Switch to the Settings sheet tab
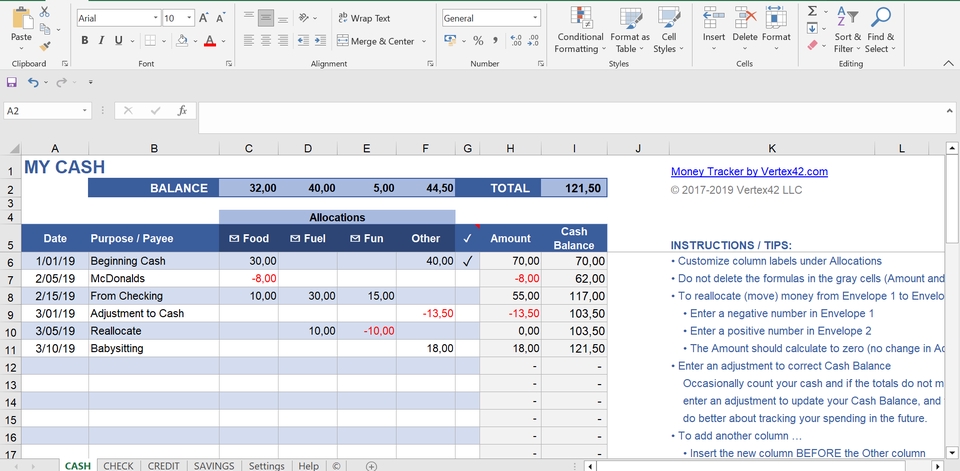Screen dimensions: 960x471 [x=266, y=465]
